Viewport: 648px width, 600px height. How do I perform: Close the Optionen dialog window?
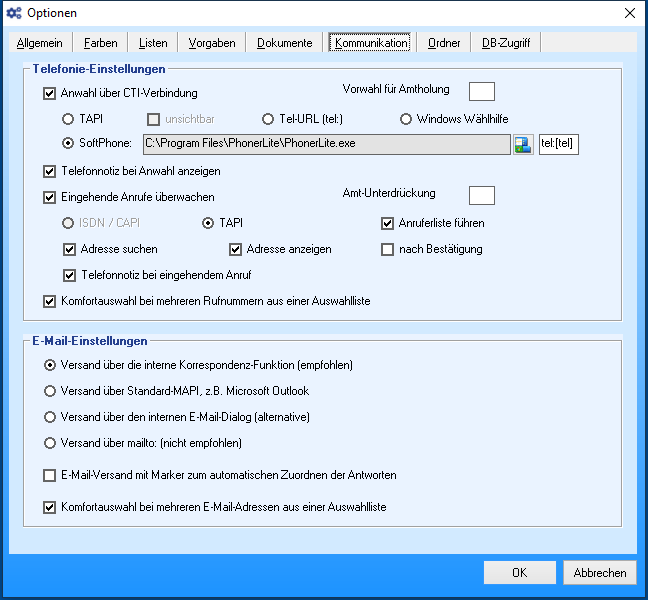[629, 13]
